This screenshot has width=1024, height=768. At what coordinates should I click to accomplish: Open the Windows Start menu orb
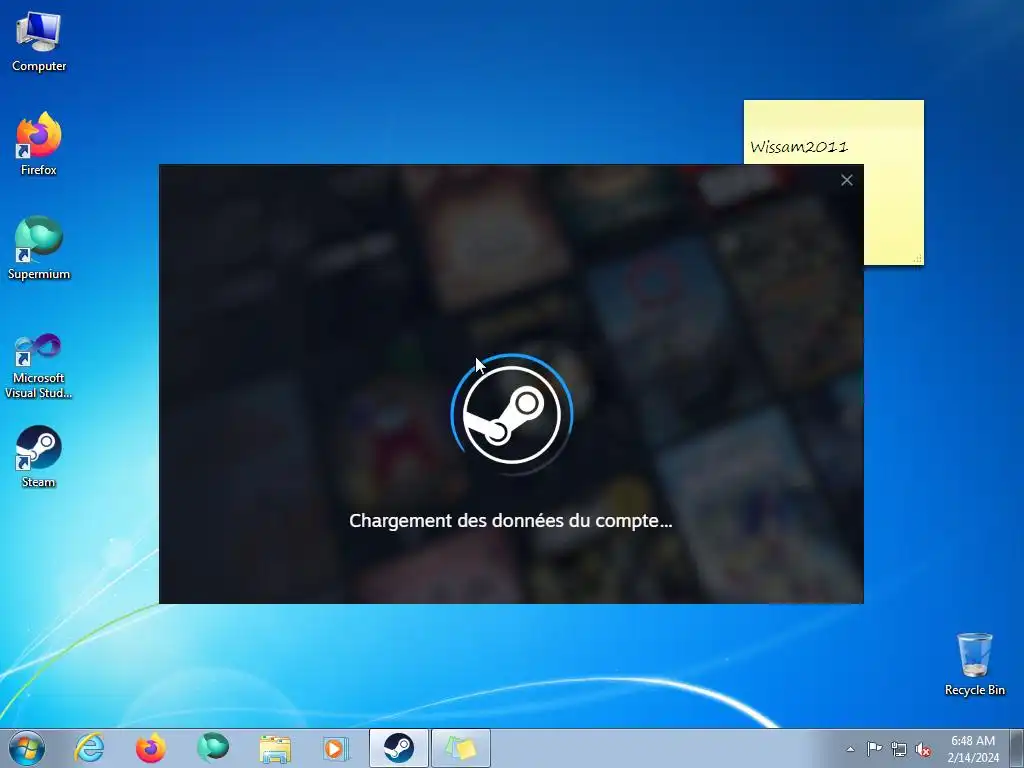[x=27, y=748]
